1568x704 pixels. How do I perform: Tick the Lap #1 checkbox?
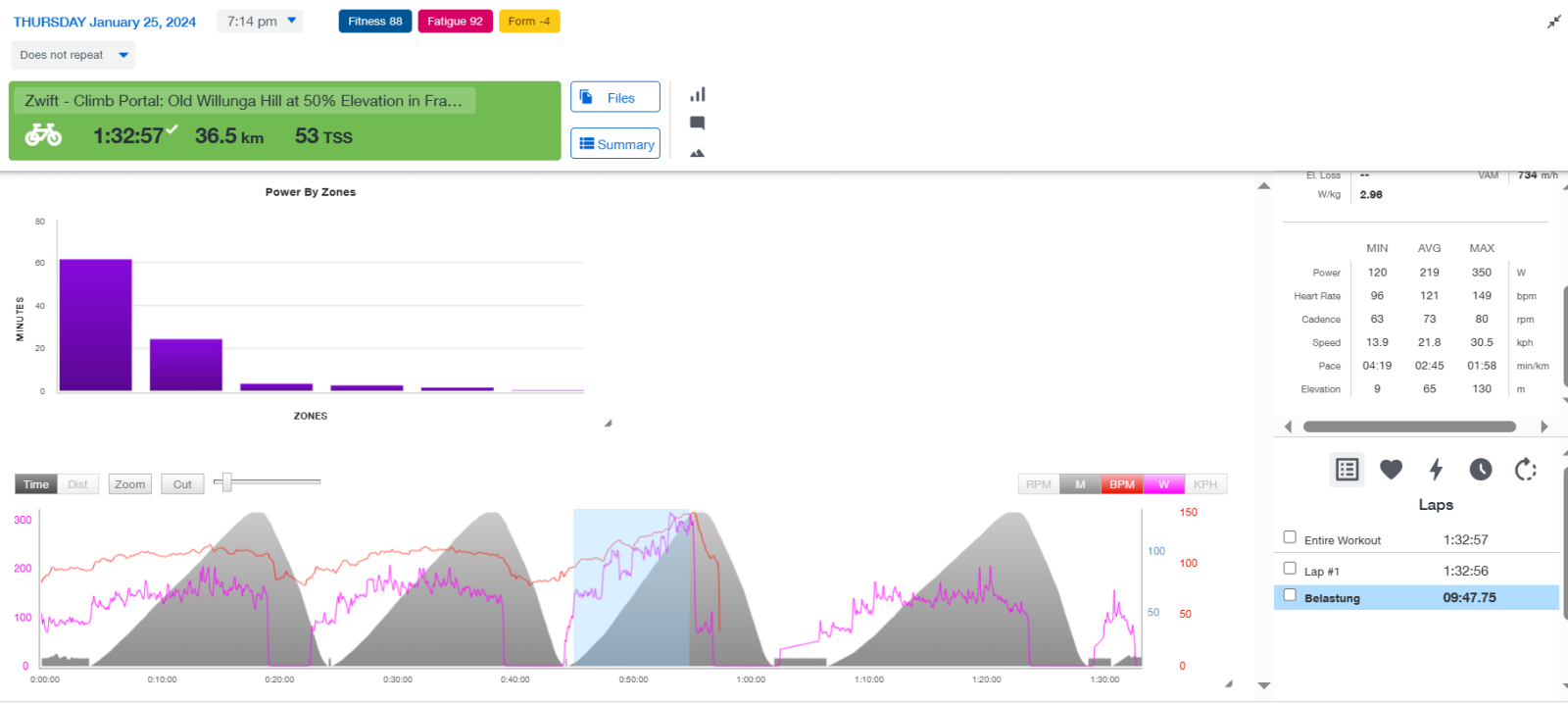tap(1290, 569)
